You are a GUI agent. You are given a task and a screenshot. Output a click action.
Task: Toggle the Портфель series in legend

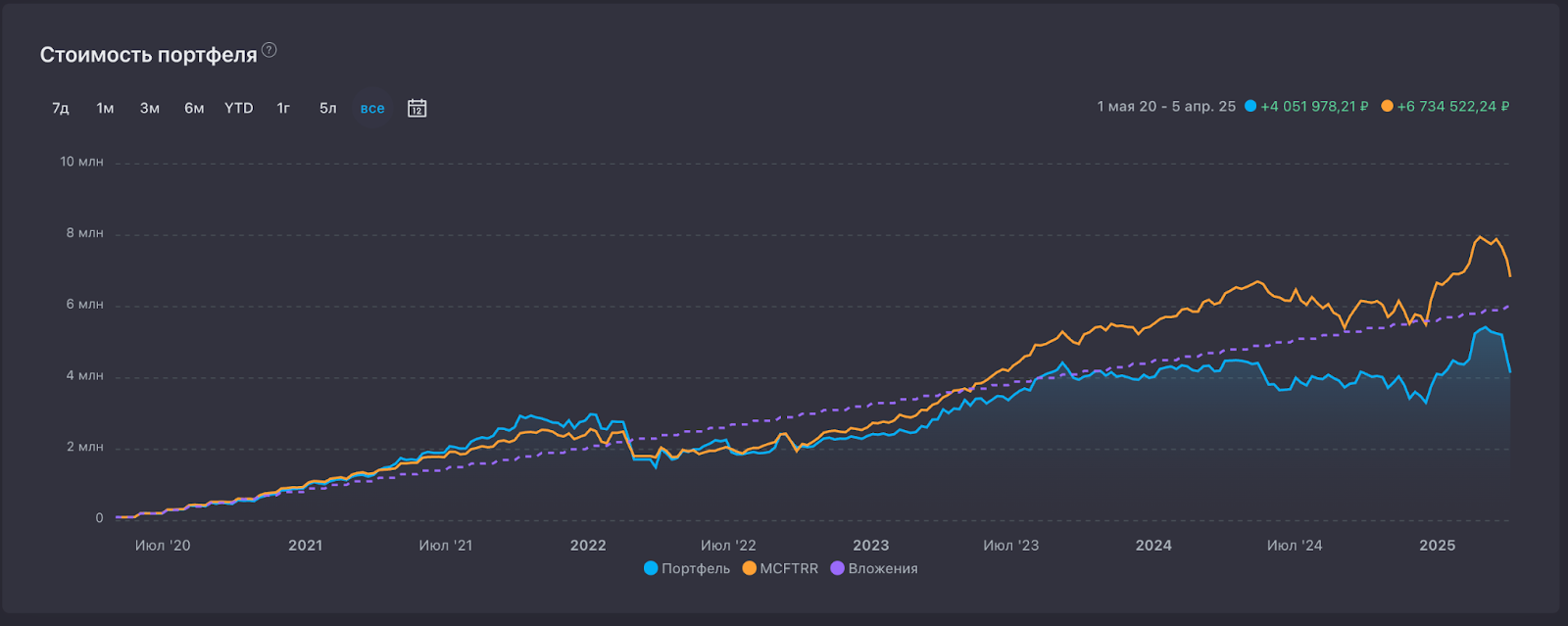pyautogui.click(x=687, y=568)
